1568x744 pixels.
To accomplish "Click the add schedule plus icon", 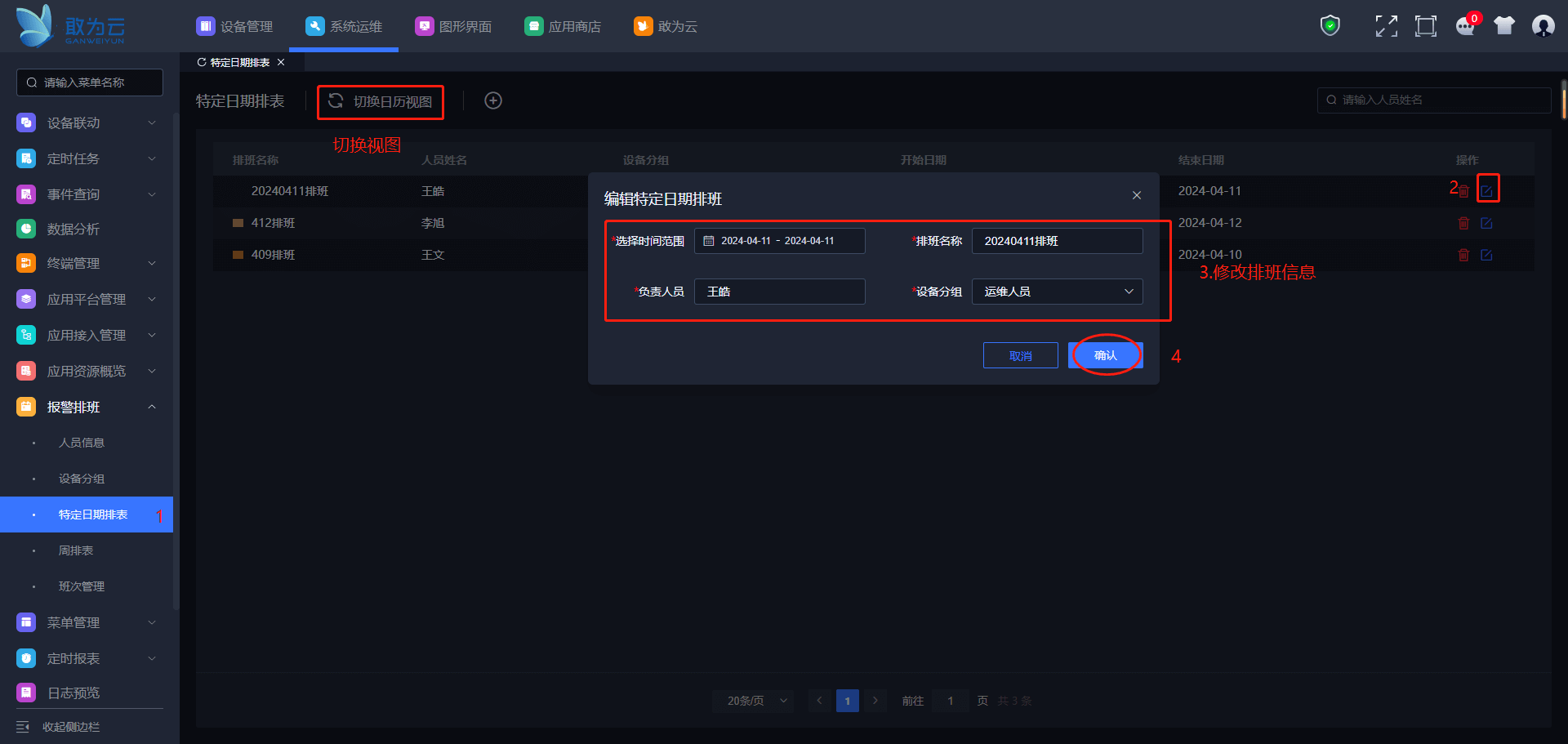I will click(493, 100).
